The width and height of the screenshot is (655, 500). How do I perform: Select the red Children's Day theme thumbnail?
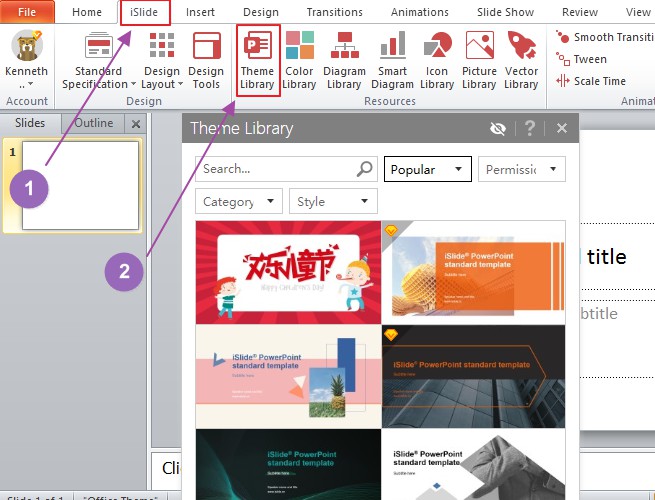pyautogui.click(x=288, y=272)
